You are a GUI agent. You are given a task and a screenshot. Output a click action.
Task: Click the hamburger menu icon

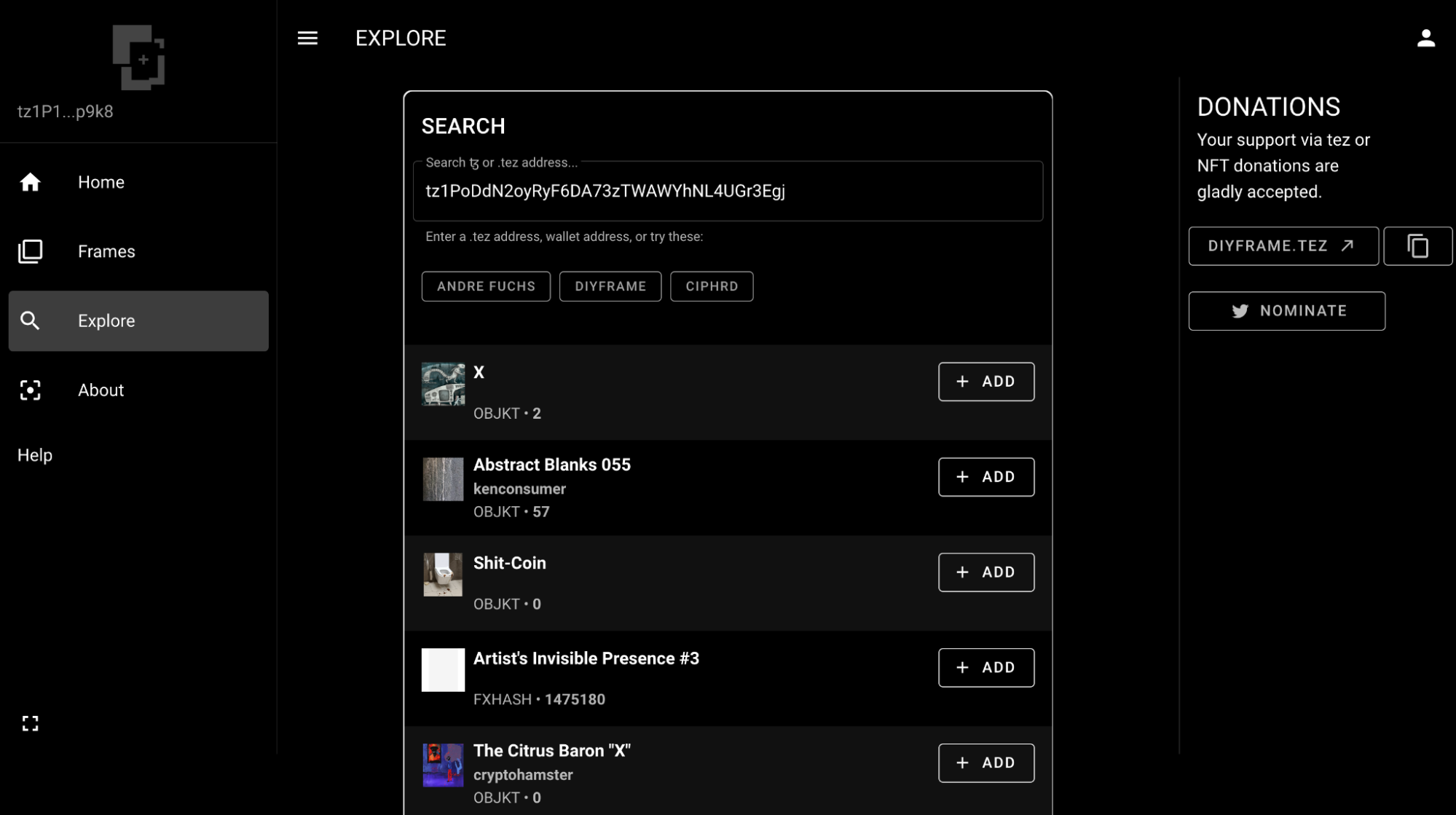pyautogui.click(x=307, y=38)
